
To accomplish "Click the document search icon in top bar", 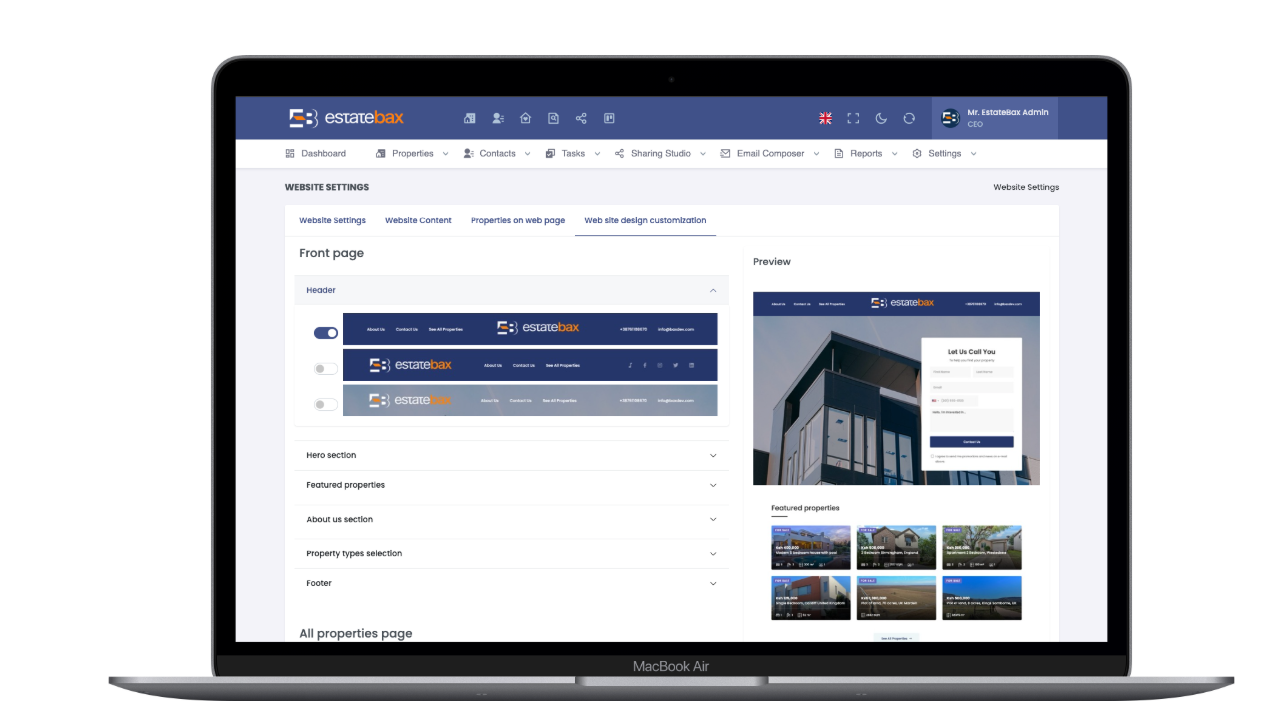I will [x=553, y=118].
